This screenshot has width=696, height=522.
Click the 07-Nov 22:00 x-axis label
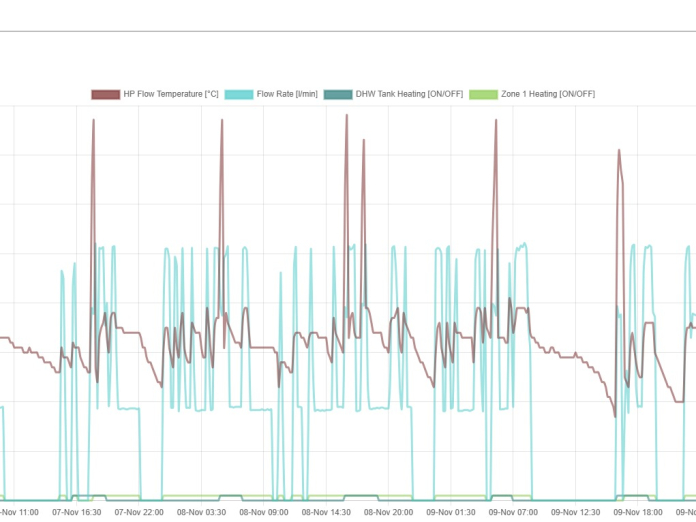point(139,511)
